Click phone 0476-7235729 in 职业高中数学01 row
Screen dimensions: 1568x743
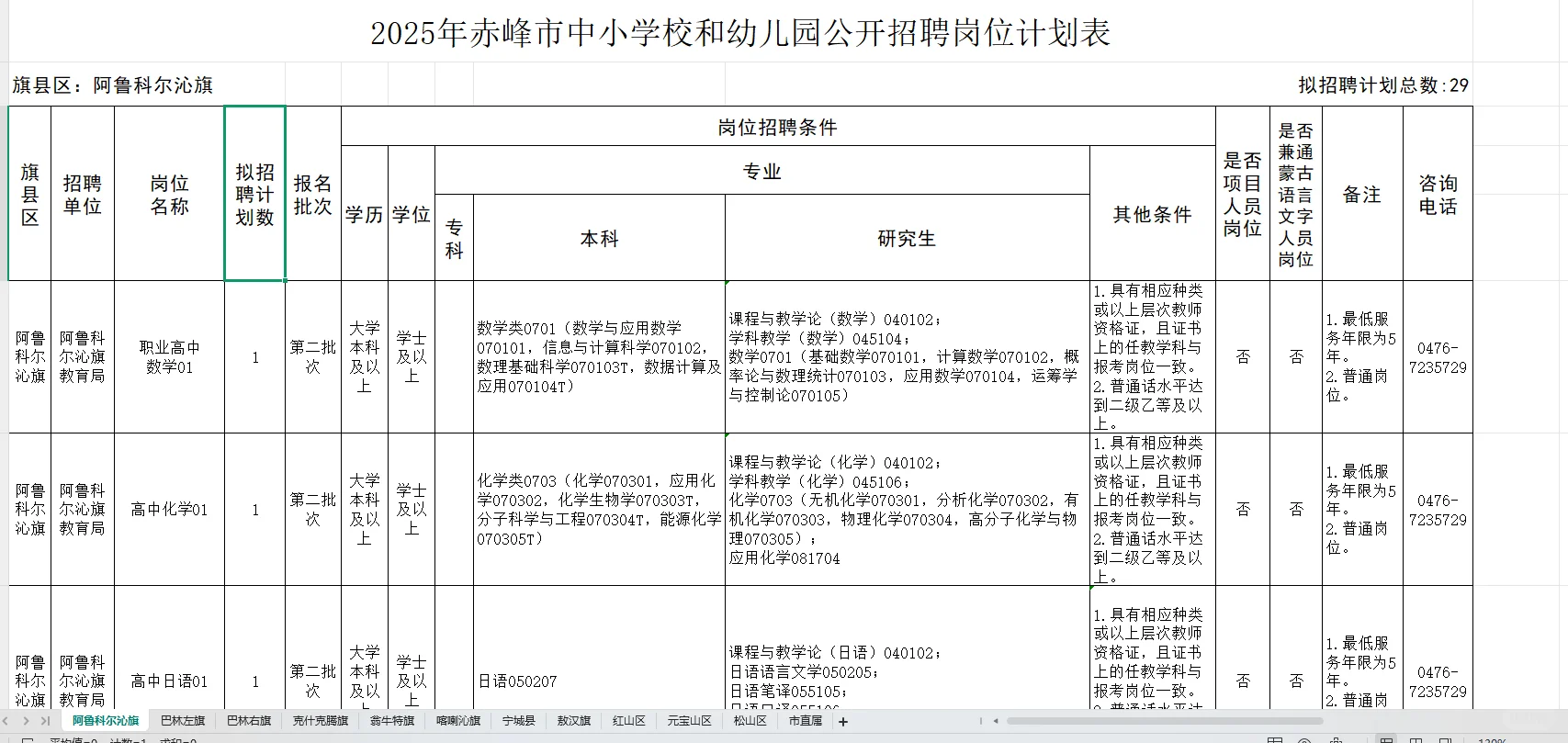tap(1438, 357)
